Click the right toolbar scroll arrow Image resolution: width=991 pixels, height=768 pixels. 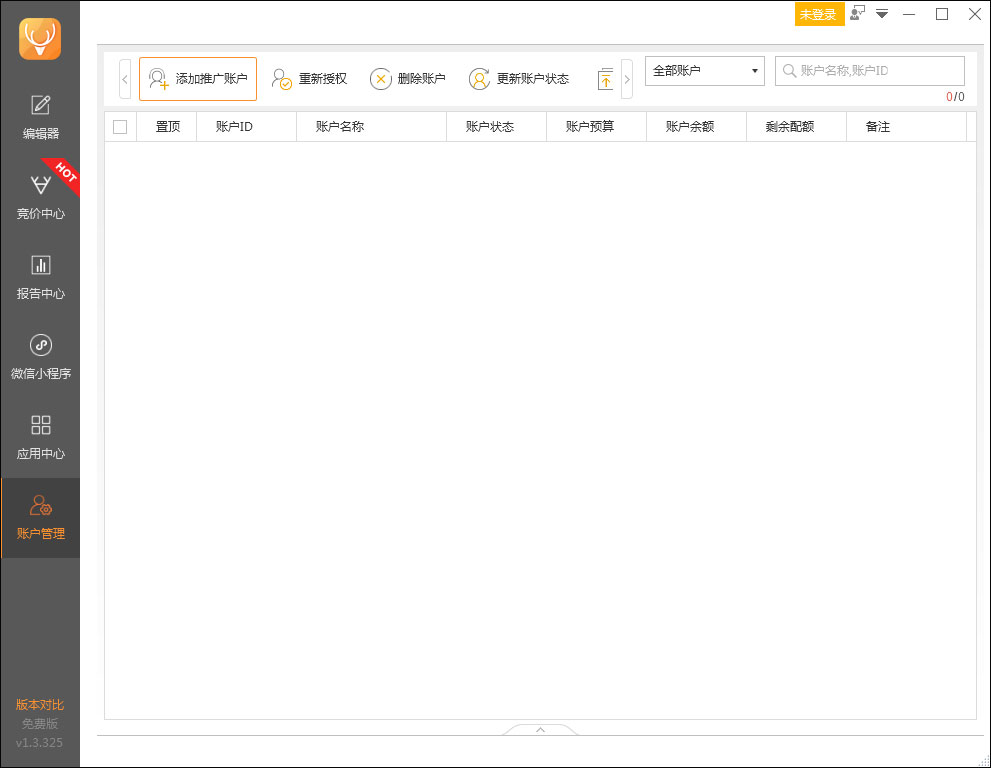pos(627,78)
